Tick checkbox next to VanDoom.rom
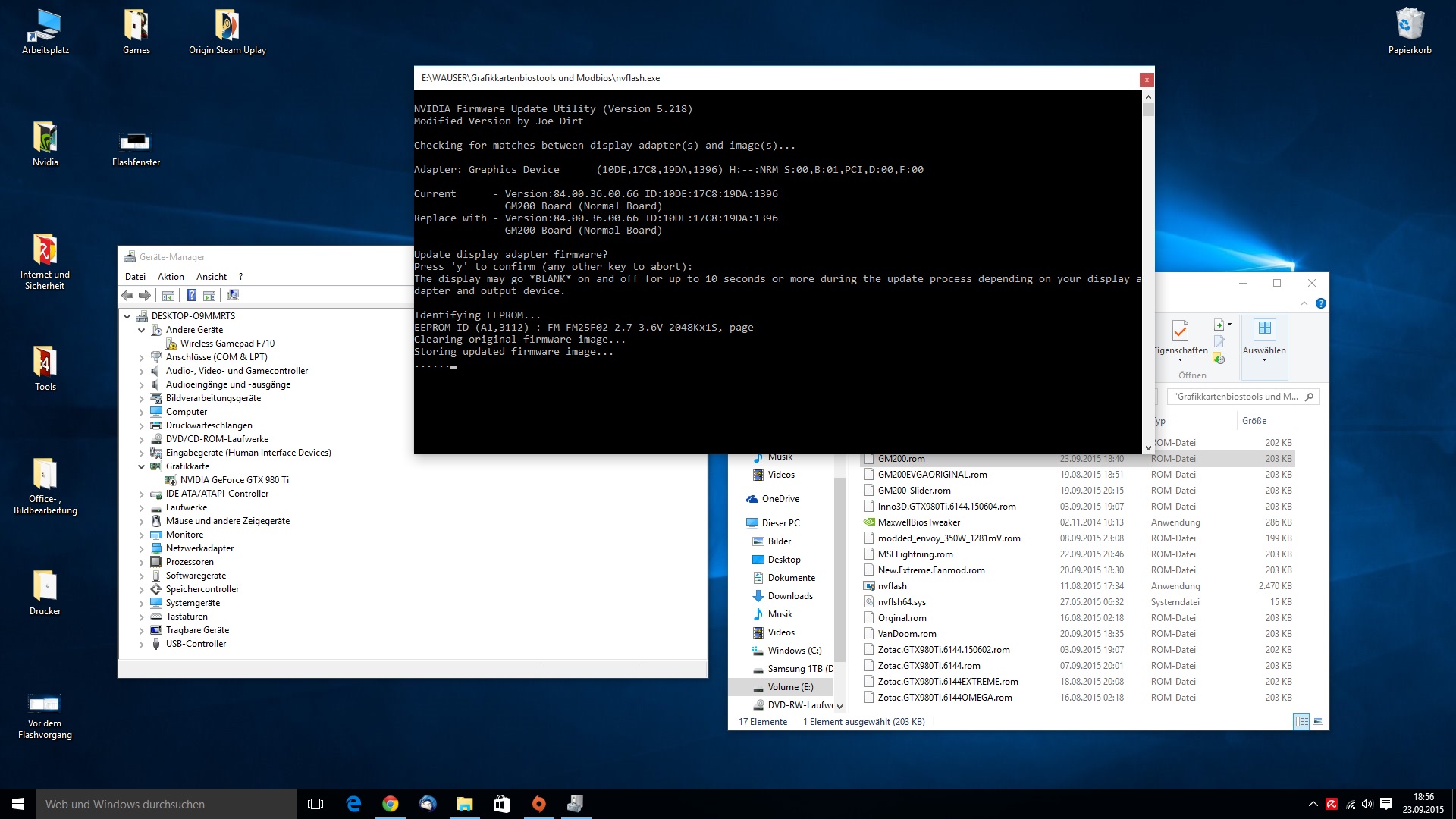The width and height of the screenshot is (1456, 819). pos(869,634)
